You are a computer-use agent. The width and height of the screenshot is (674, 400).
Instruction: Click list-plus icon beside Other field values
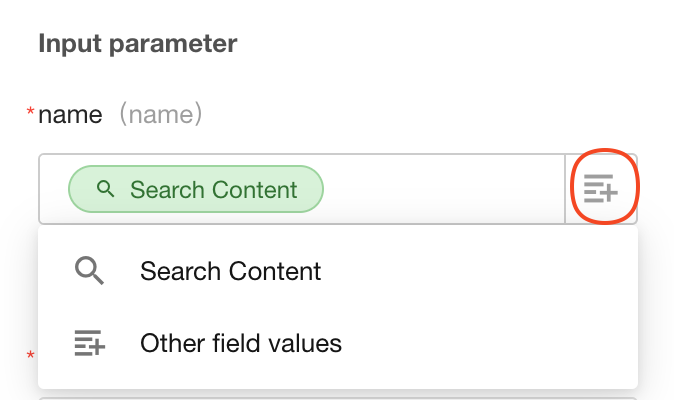[x=90, y=344]
